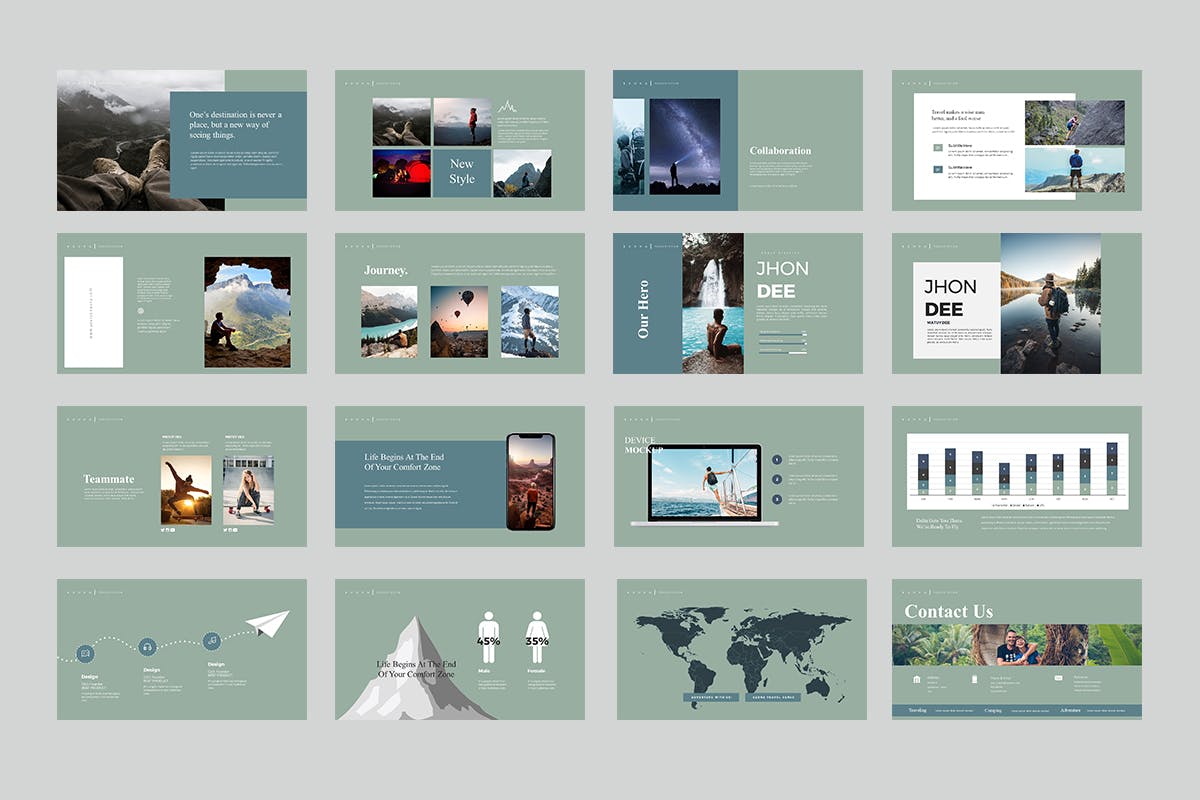Click the left label button under world map
1200x800 pixels.
click(709, 697)
